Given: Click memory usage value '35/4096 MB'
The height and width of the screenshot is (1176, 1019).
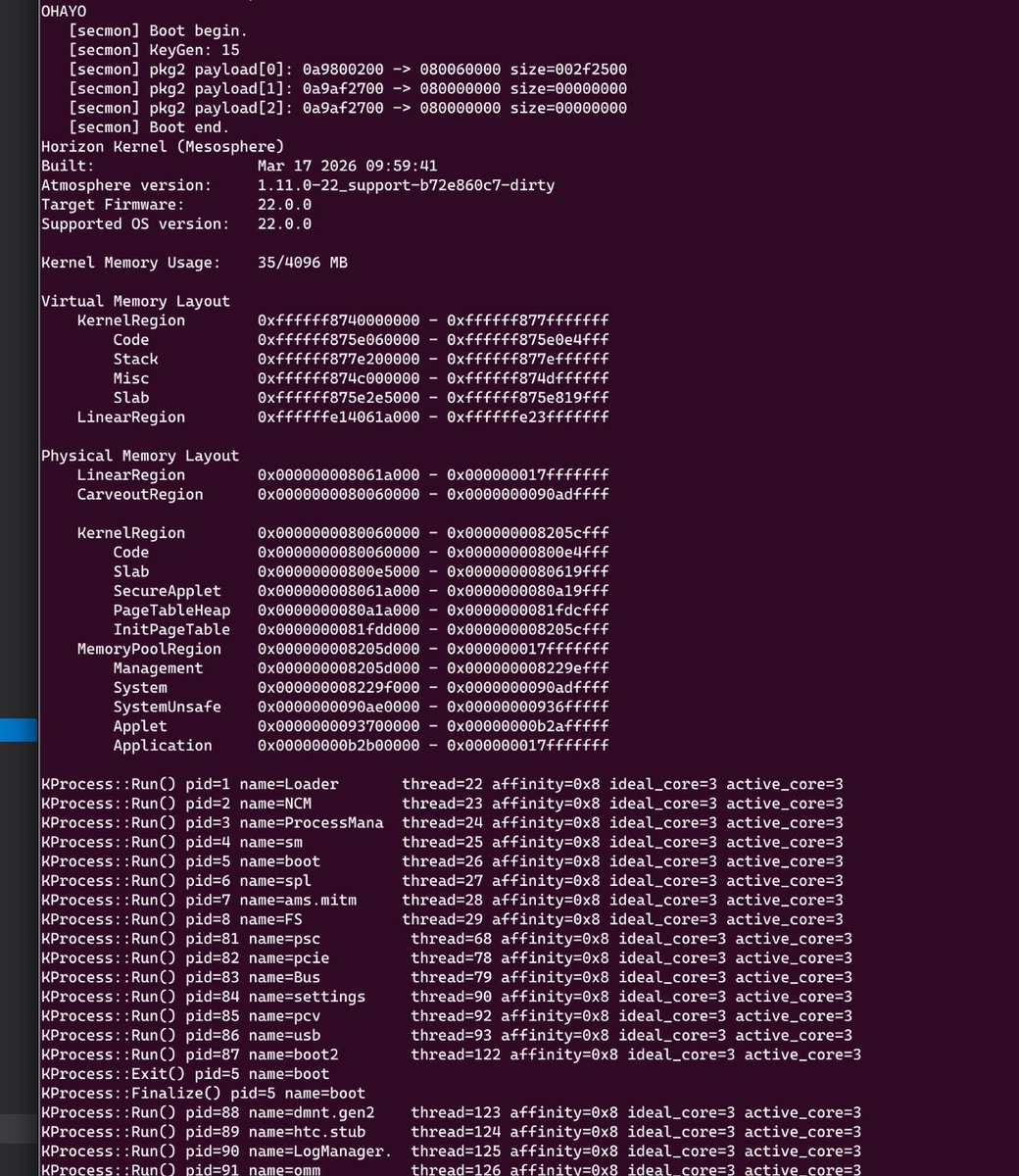Looking at the screenshot, I should point(303,263).
